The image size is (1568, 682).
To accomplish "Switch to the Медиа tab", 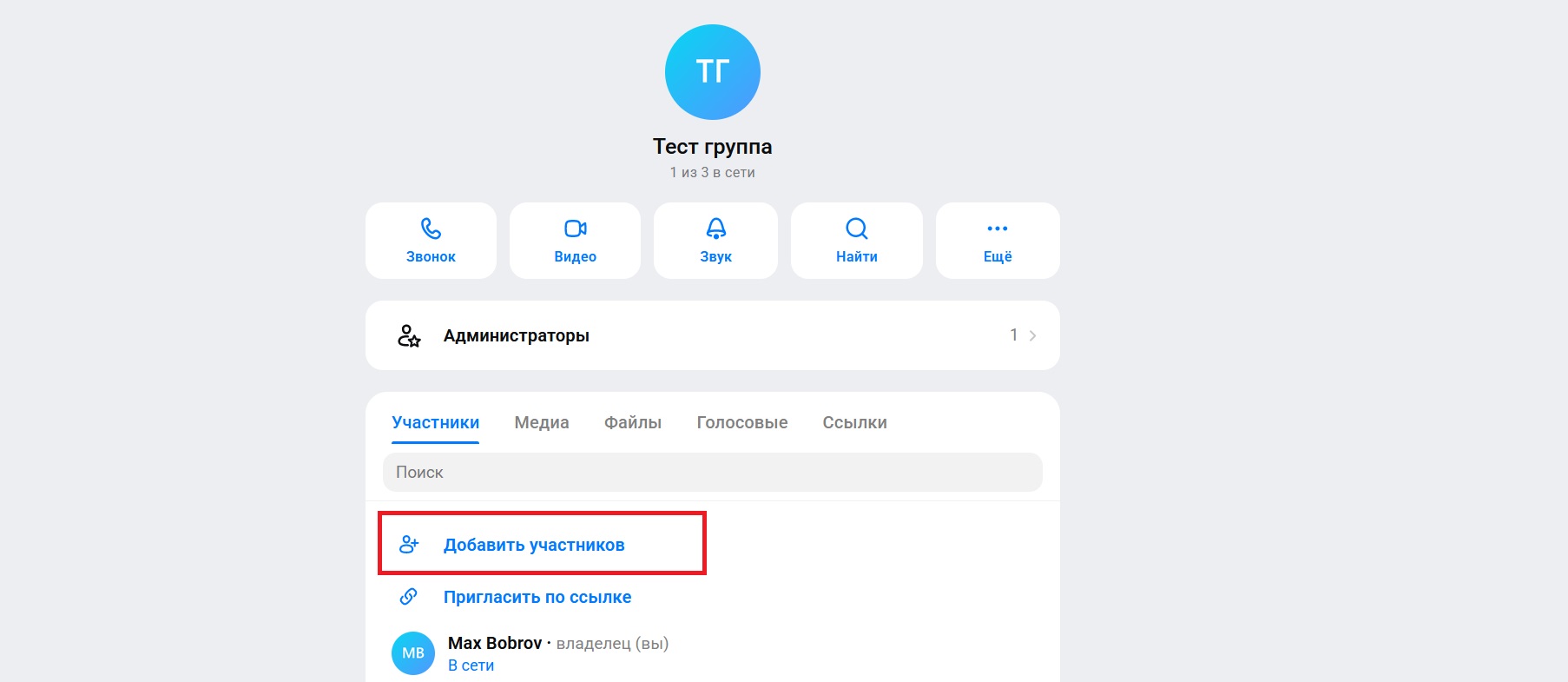I will point(542,422).
